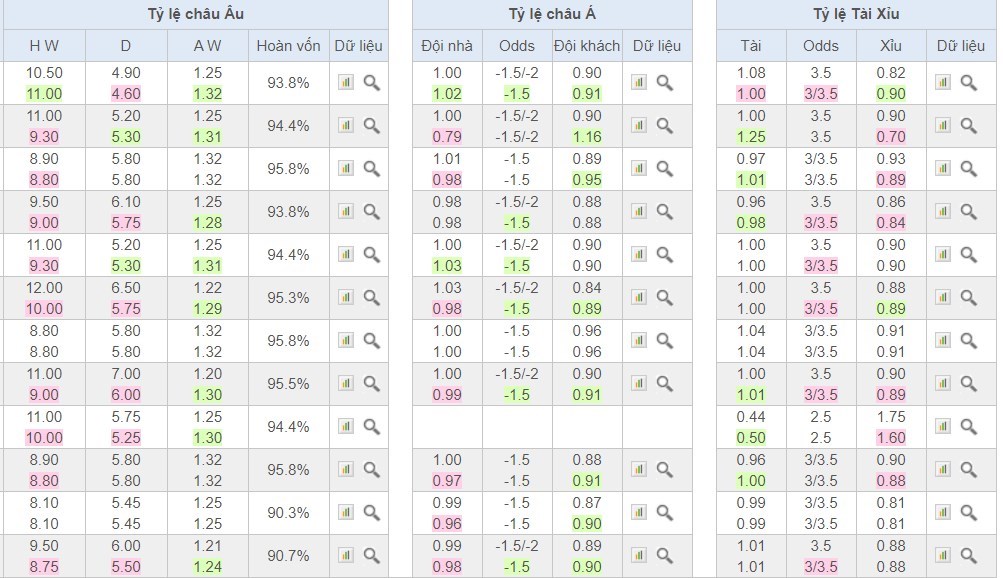Click the 95.3% Hoàn vốn value

pyautogui.click(x=288, y=298)
